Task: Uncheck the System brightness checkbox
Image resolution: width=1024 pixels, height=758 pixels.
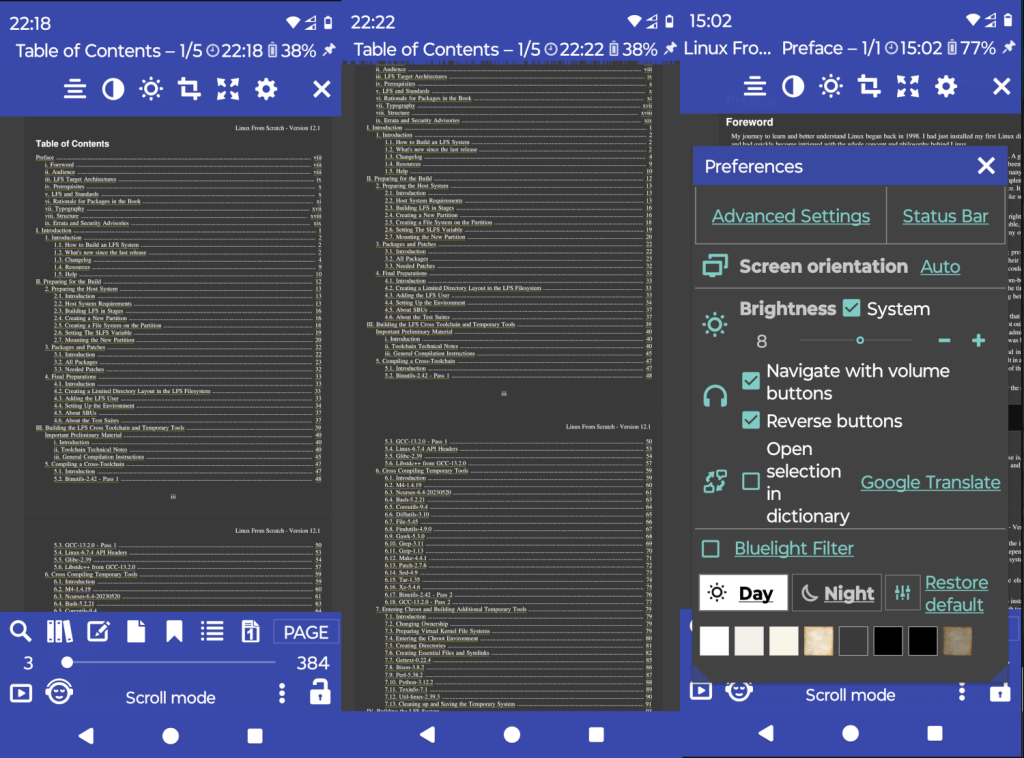Action: (x=851, y=309)
